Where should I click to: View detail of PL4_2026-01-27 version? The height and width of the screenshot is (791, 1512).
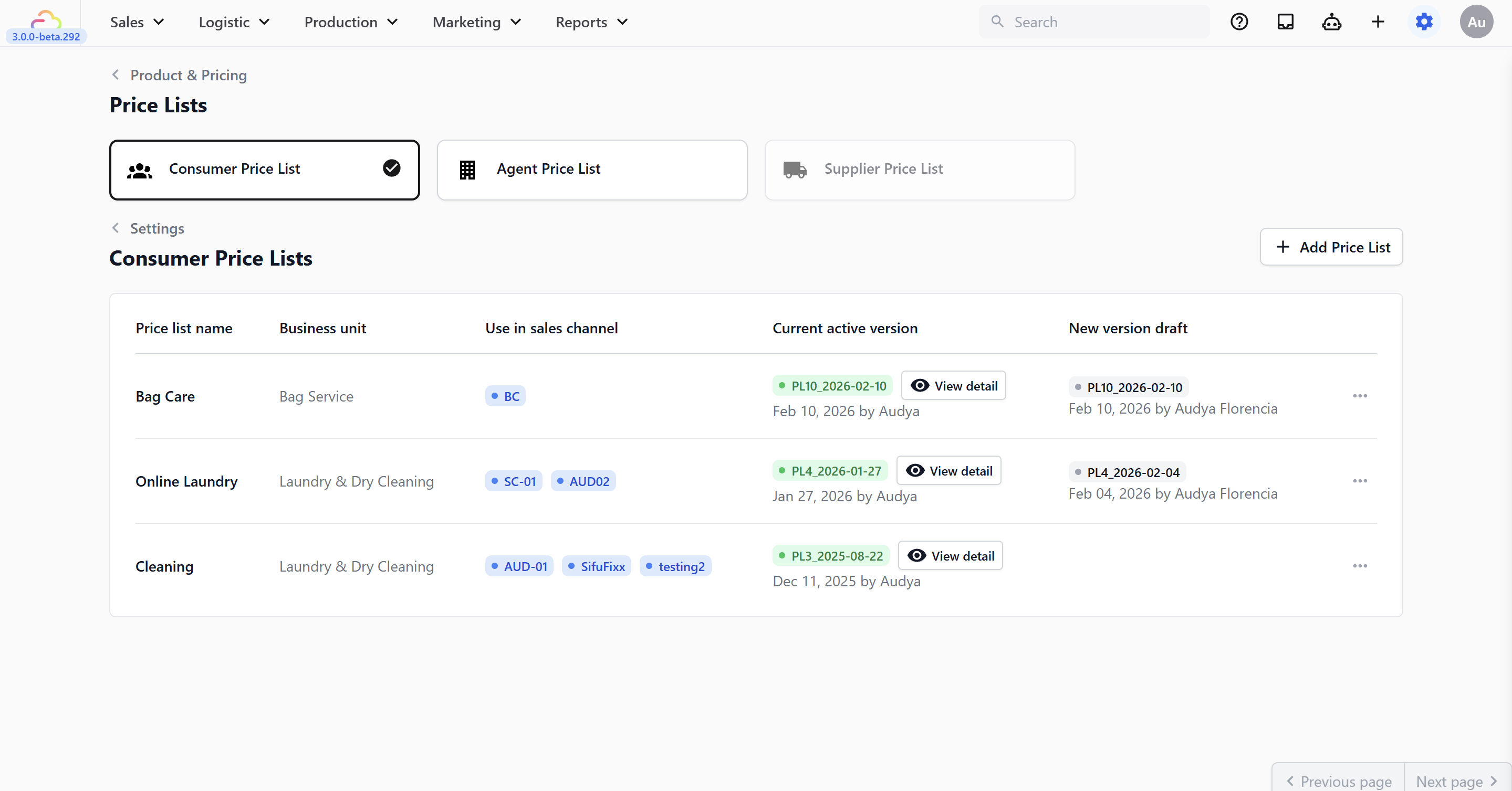tap(948, 471)
